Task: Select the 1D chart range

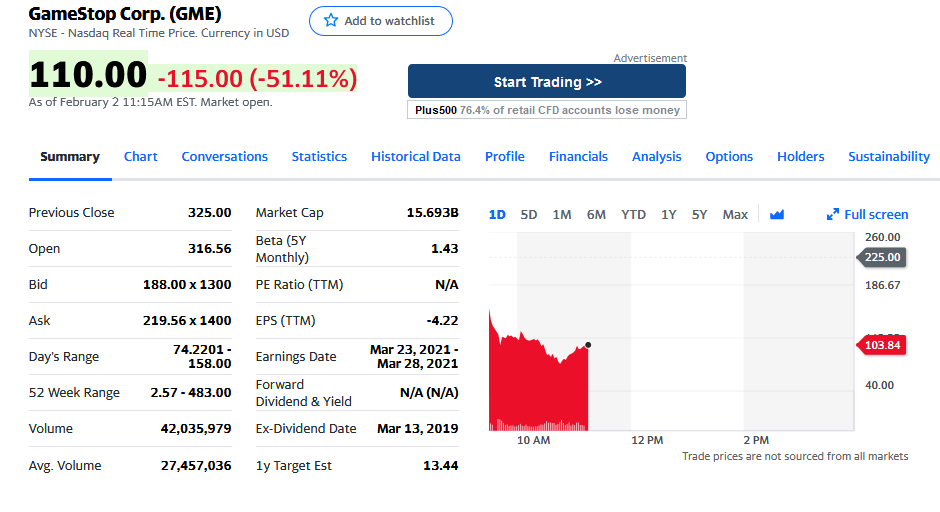Action: (497, 214)
